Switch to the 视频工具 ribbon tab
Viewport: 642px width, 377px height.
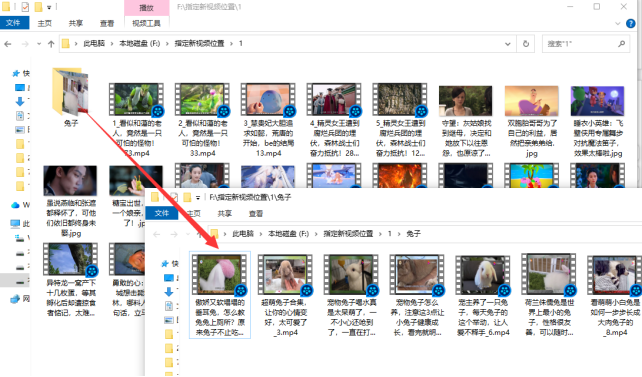tap(146, 23)
